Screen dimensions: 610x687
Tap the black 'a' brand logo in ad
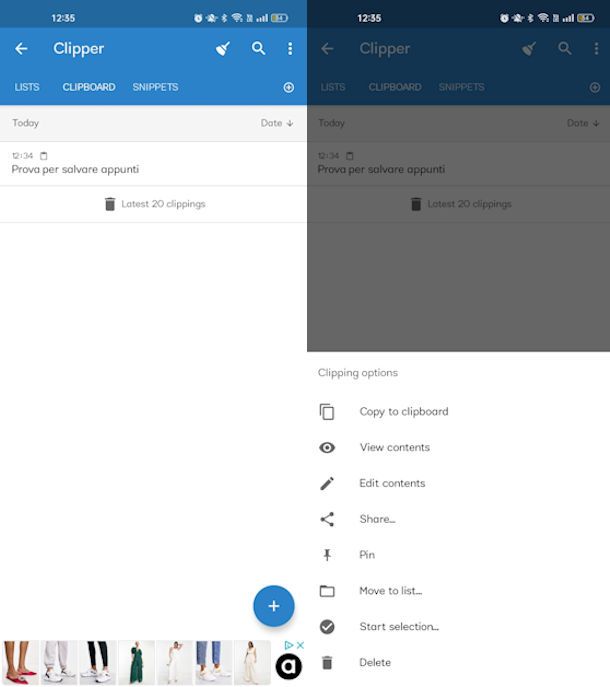click(x=289, y=666)
